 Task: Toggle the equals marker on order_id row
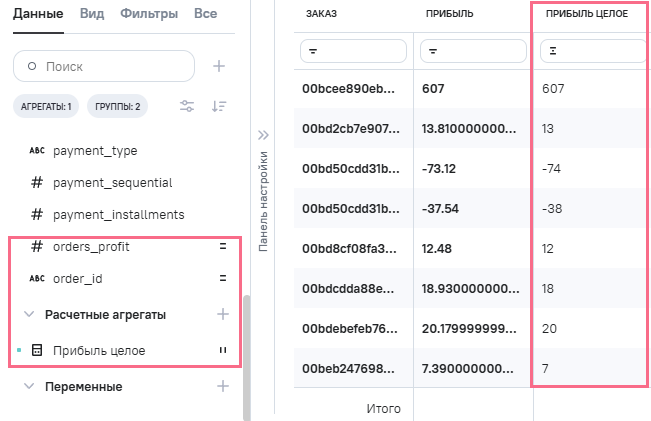[x=224, y=278]
